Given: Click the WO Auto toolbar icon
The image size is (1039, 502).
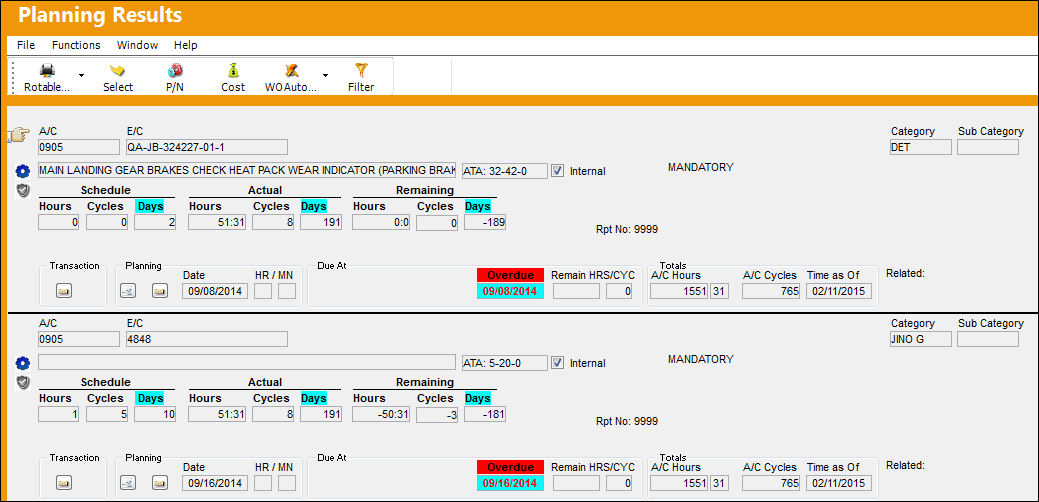Looking at the screenshot, I should [x=291, y=70].
